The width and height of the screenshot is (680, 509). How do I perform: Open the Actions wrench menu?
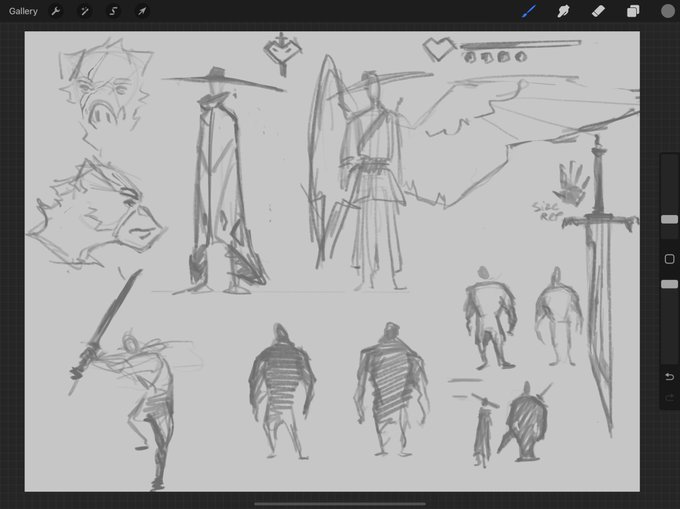[x=56, y=11]
